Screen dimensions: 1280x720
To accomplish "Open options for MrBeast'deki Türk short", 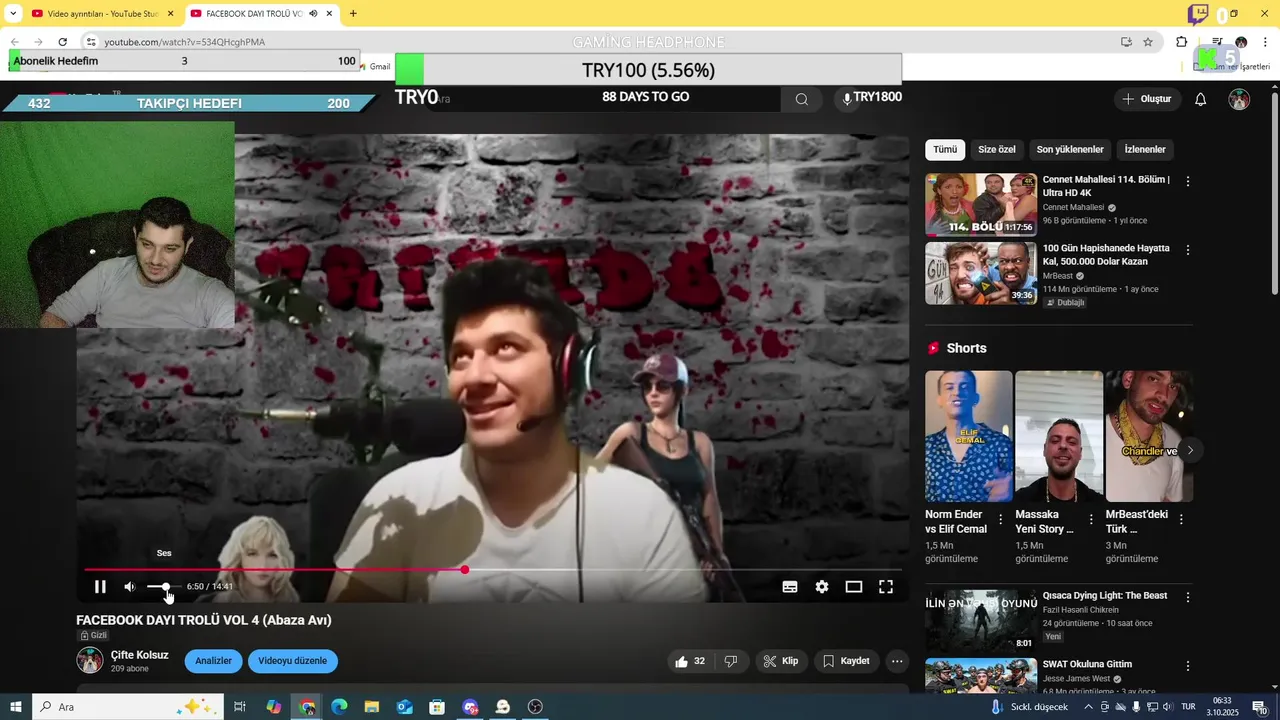I will point(1181,520).
